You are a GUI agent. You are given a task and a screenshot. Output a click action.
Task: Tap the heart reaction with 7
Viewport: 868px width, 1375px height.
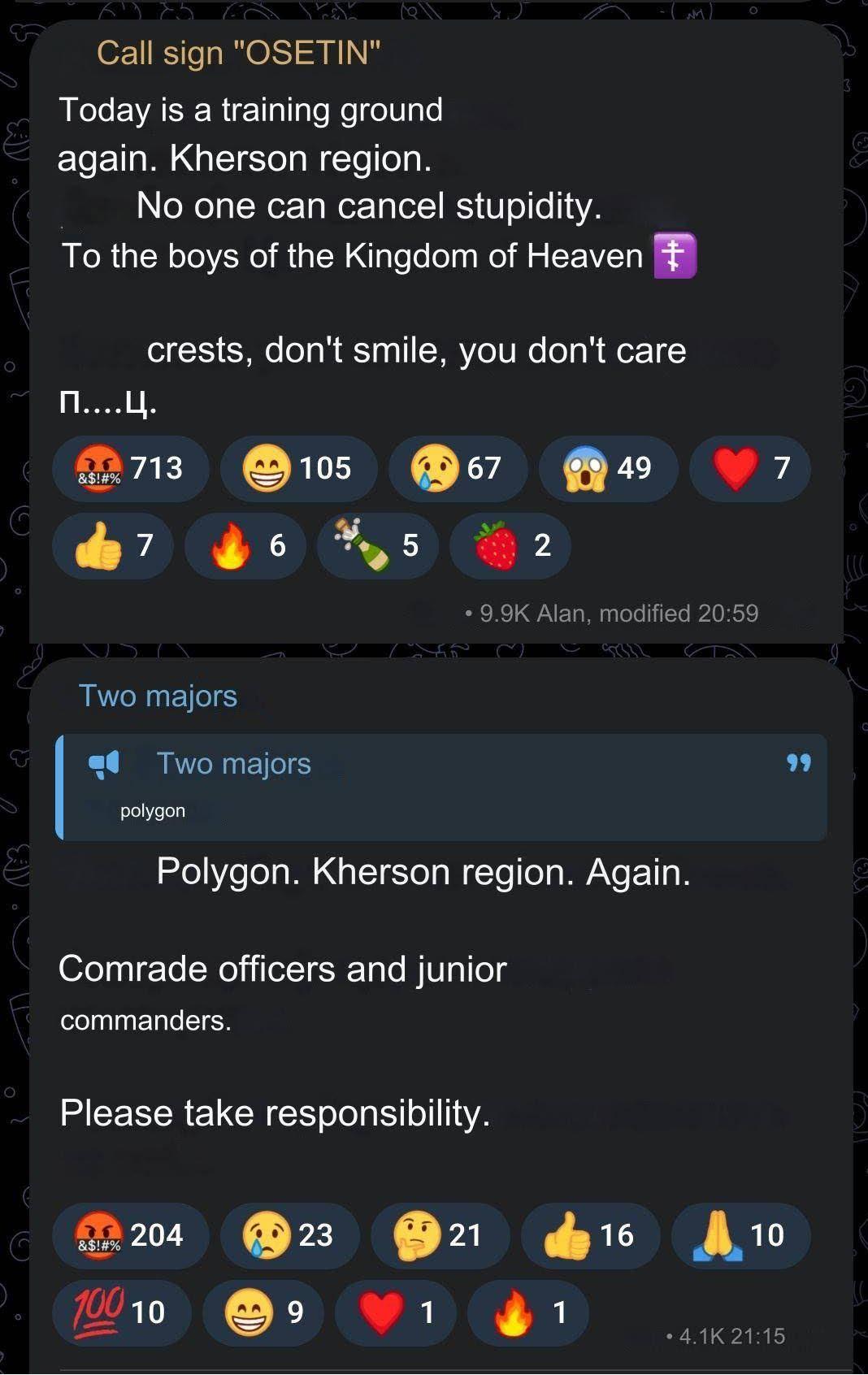[x=749, y=468]
